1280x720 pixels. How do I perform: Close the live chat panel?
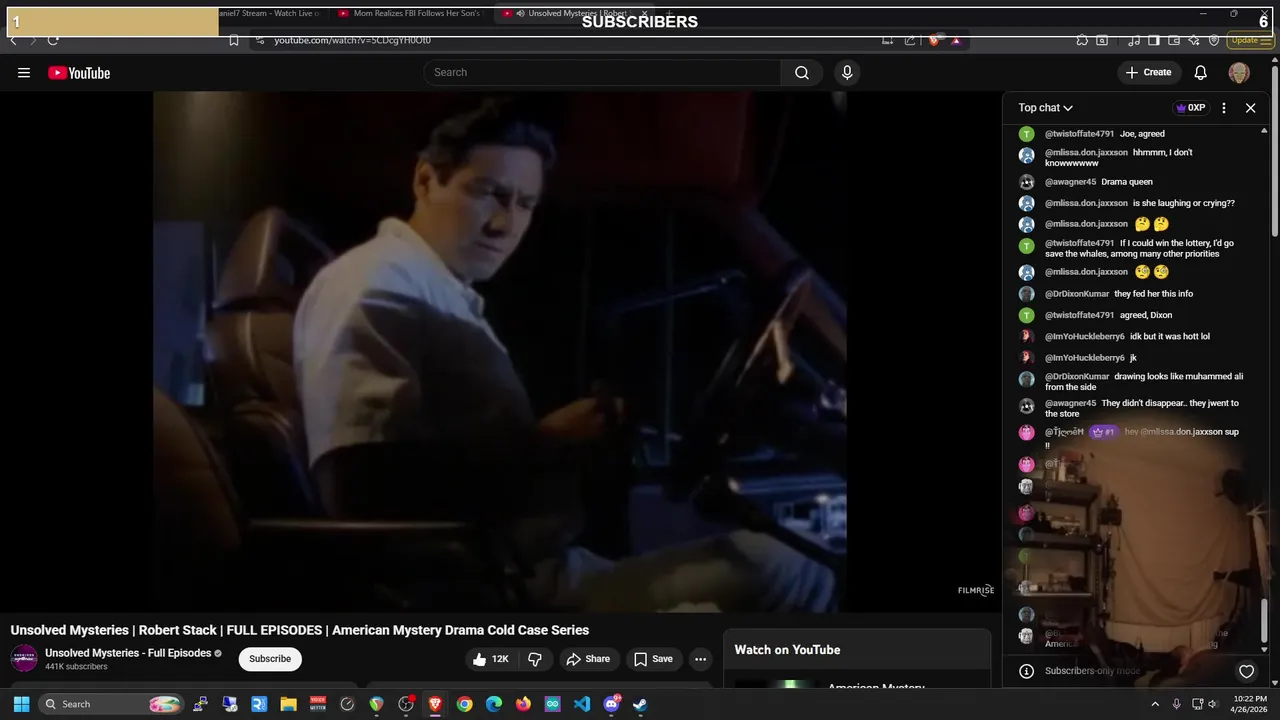point(1250,108)
